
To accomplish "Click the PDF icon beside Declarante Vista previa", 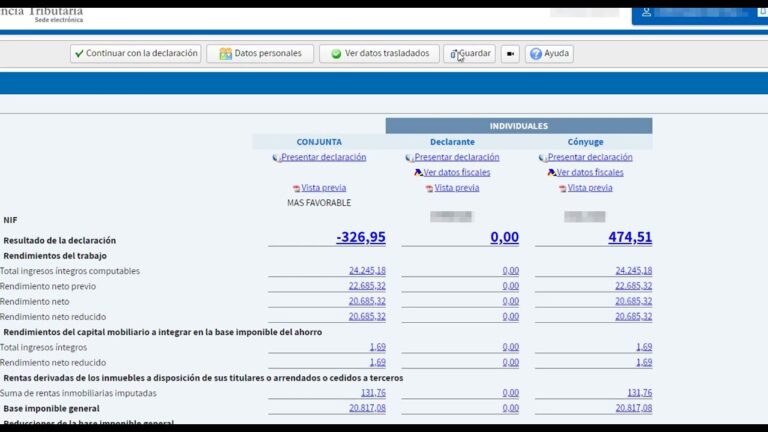I will click(x=429, y=189).
